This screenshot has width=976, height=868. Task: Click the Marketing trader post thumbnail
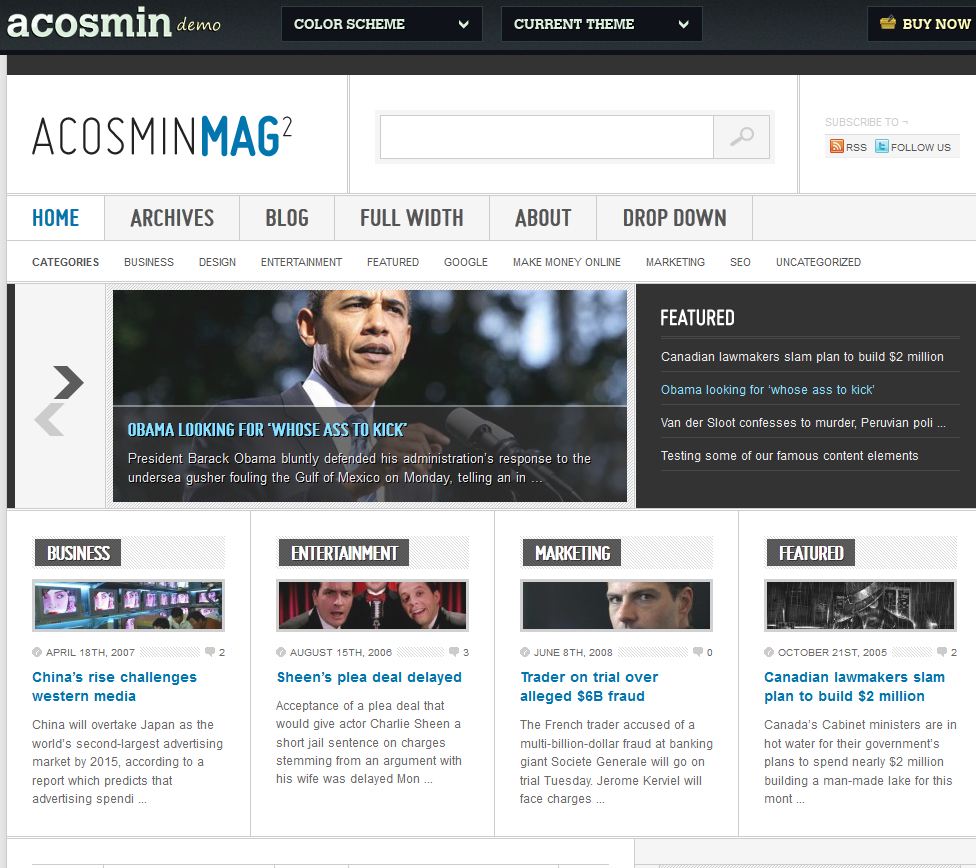(616, 605)
